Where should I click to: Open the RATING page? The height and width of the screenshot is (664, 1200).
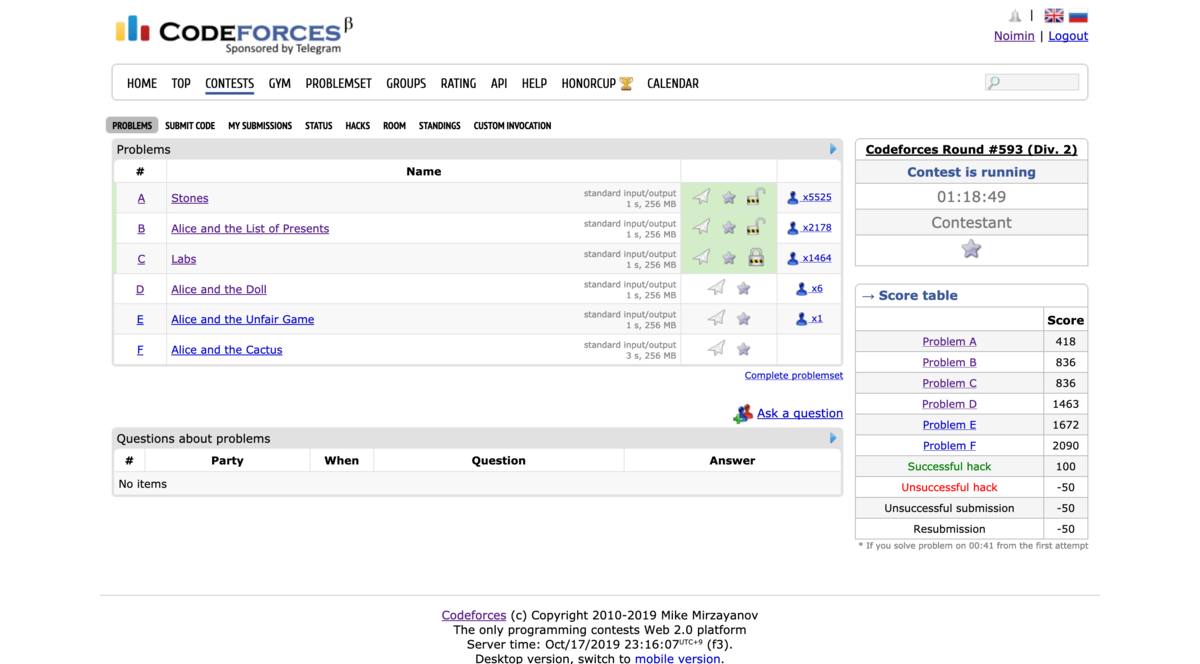[x=458, y=84]
